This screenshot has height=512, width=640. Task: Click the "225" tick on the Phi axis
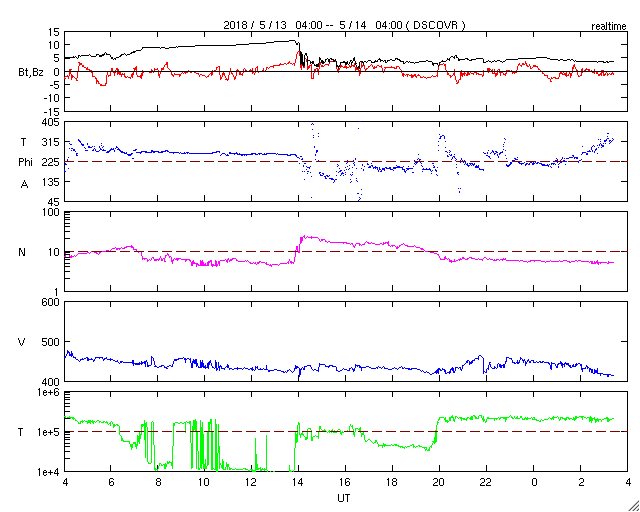(x=51, y=163)
